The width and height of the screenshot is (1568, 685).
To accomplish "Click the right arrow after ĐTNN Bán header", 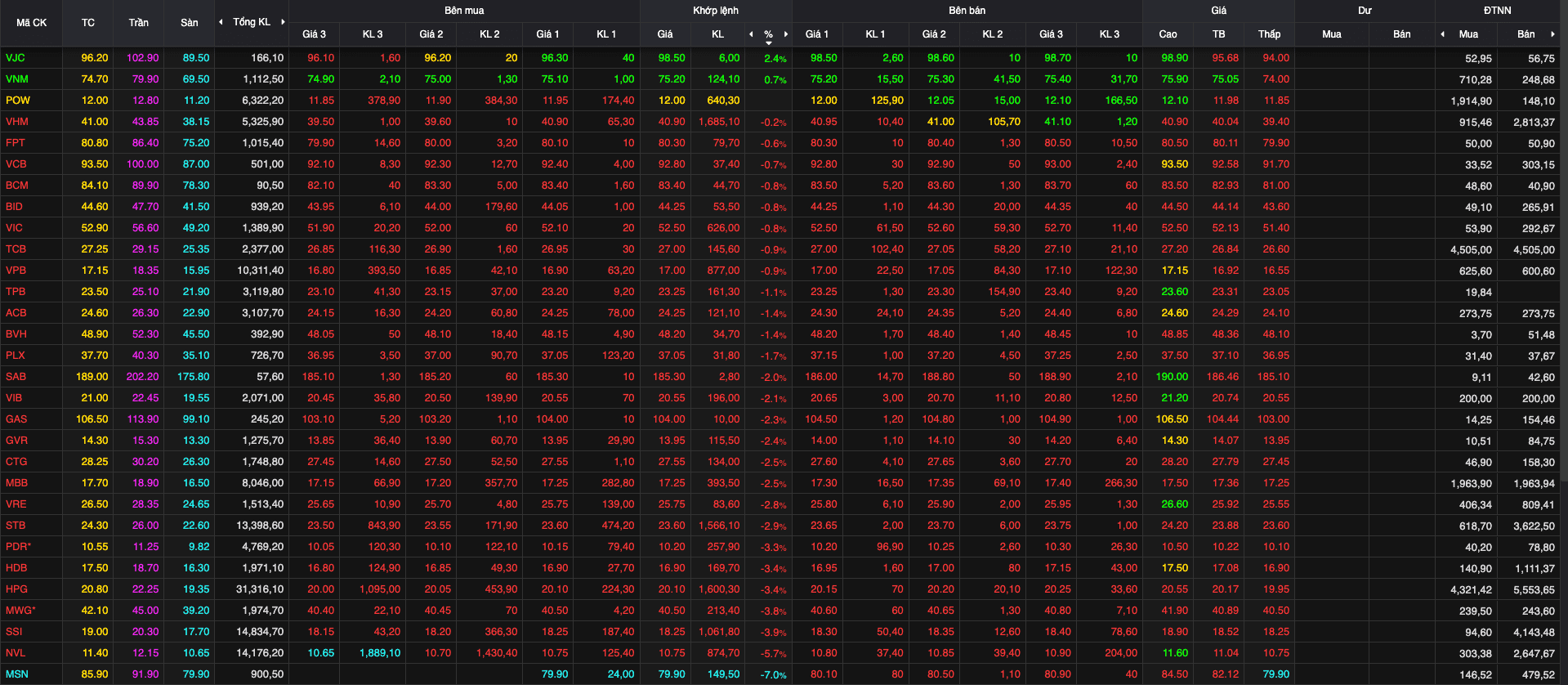I will tap(1552, 34).
